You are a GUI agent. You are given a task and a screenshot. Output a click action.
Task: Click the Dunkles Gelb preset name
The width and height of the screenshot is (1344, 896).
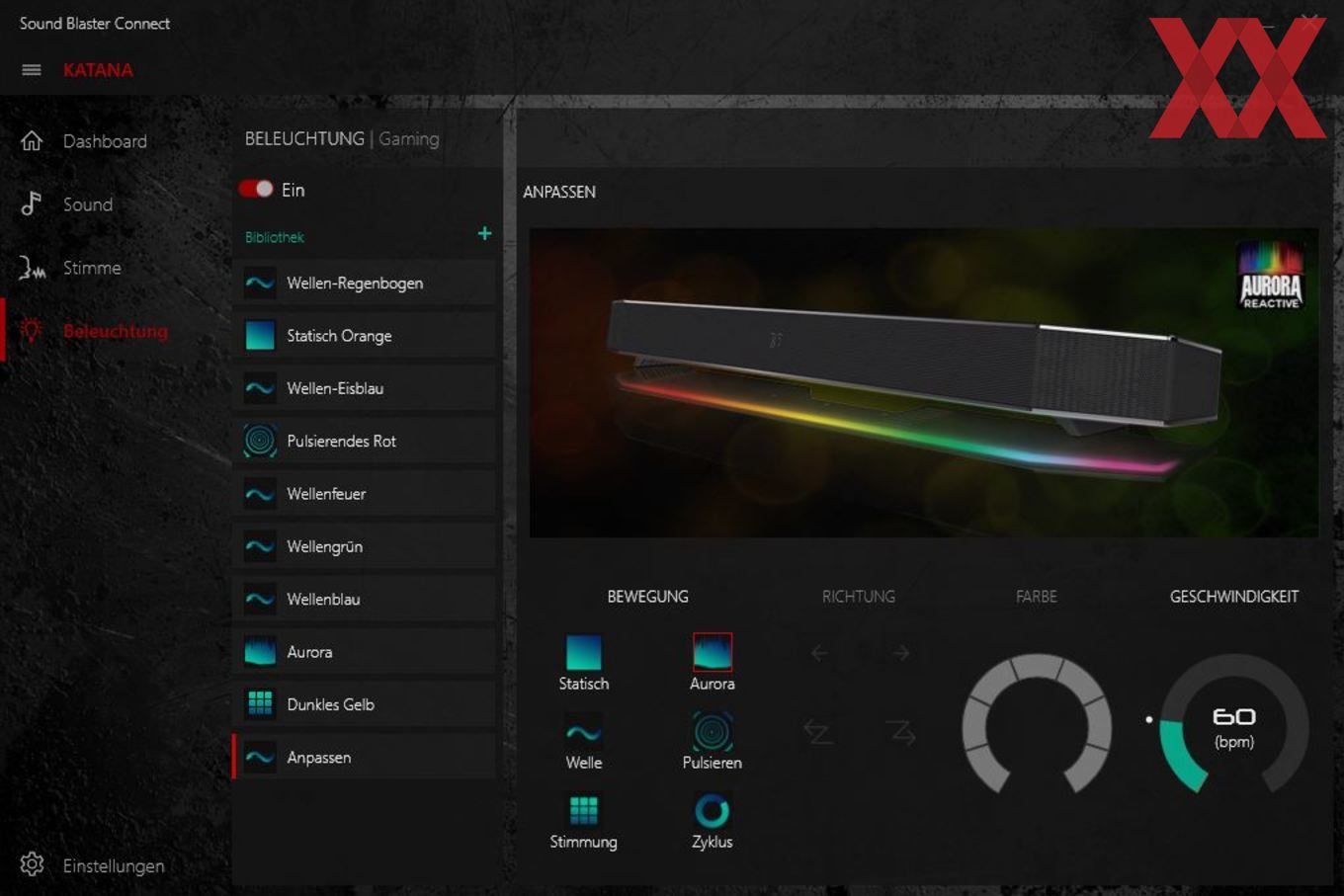coord(330,704)
